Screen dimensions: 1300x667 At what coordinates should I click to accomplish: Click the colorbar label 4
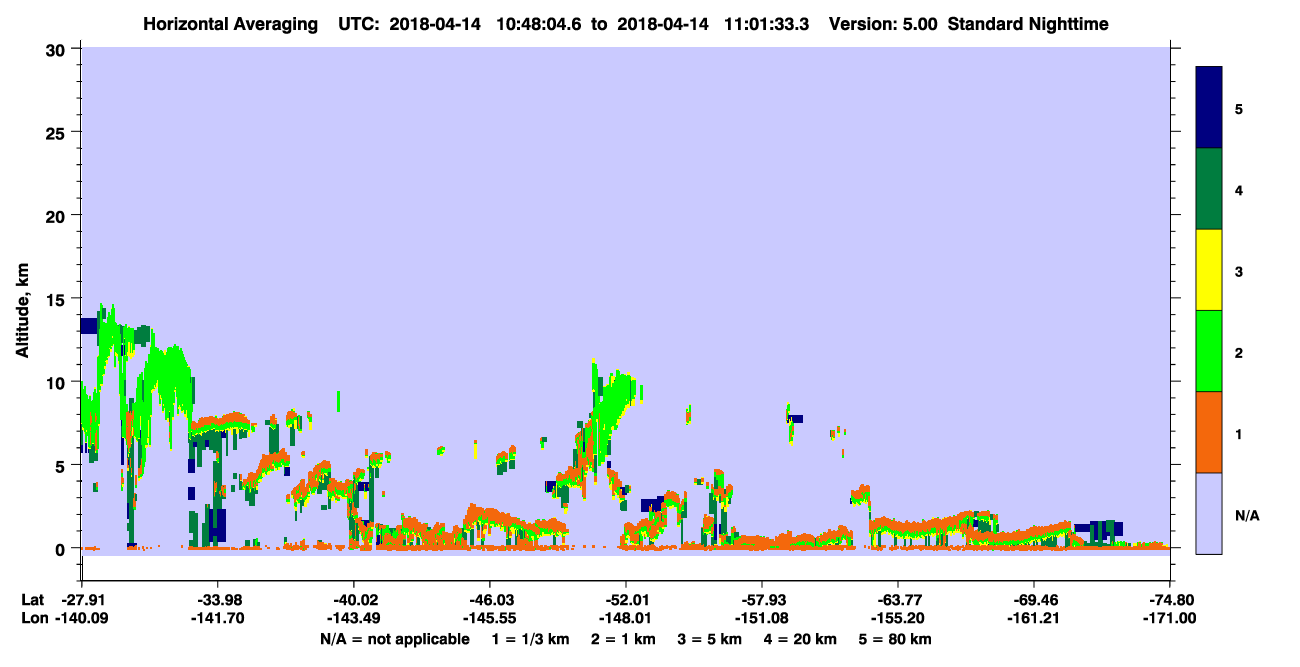click(x=1239, y=189)
